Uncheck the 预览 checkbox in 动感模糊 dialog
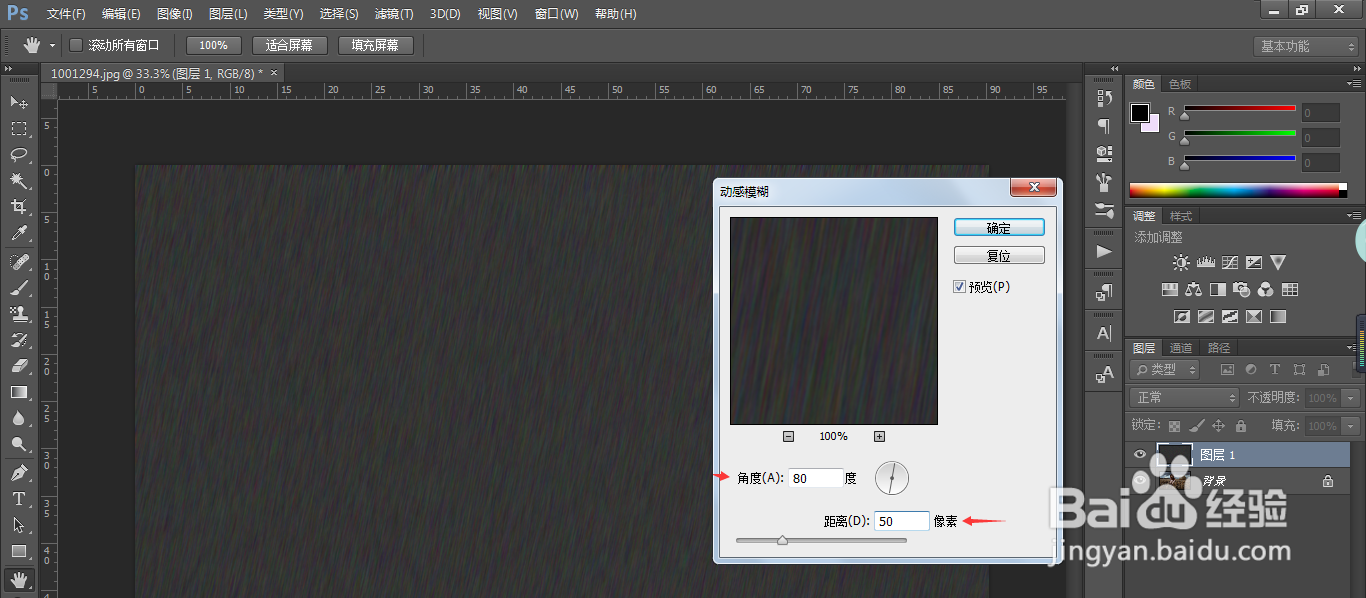Image resolution: width=1366 pixels, height=598 pixels. click(x=959, y=286)
